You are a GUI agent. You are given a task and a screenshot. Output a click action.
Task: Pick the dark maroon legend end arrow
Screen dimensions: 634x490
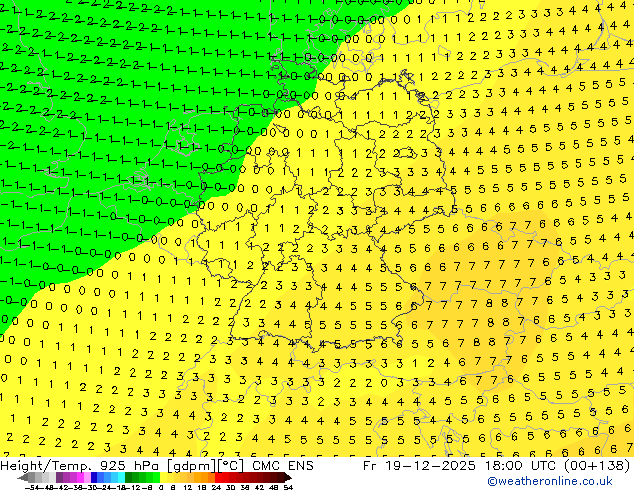tap(288, 477)
